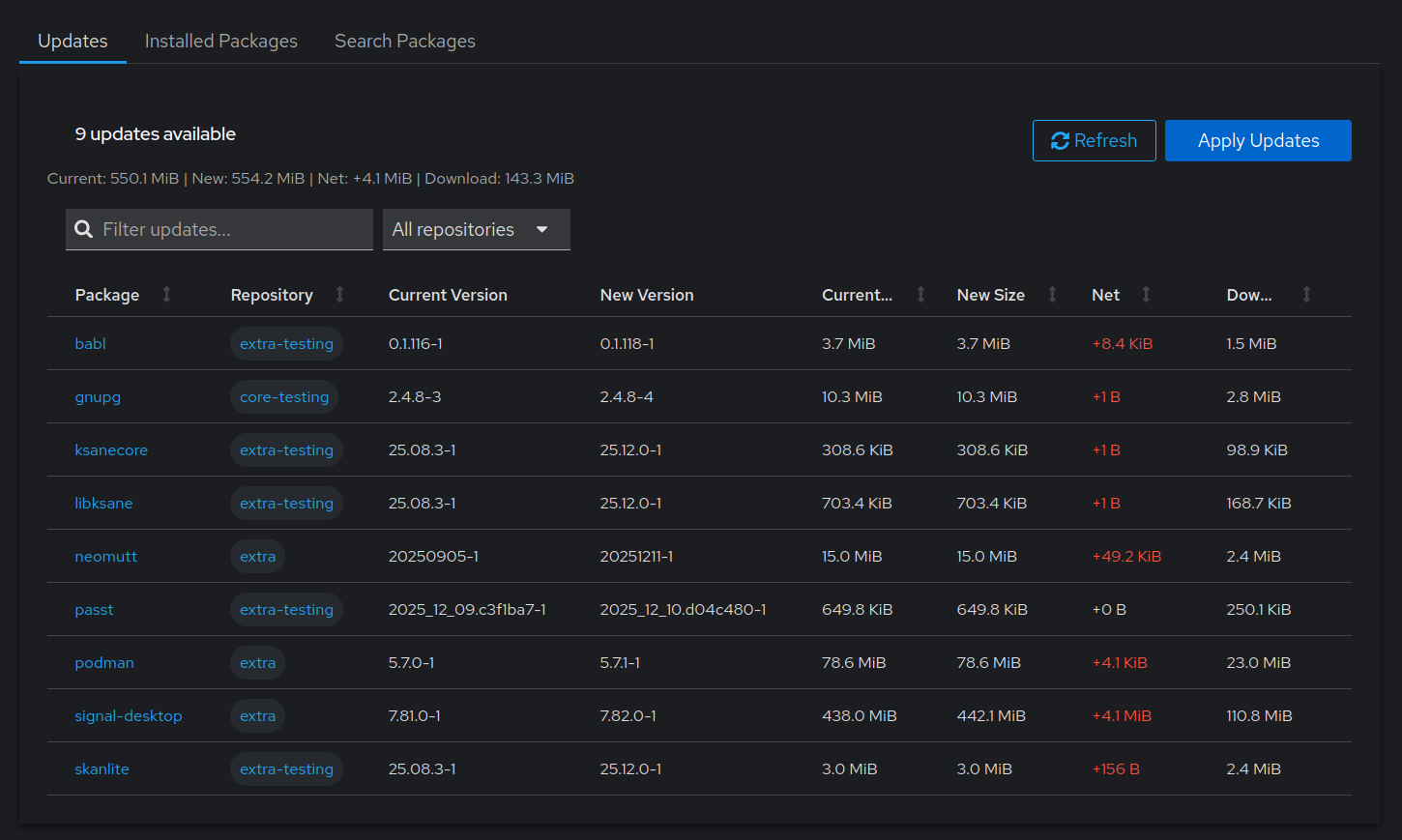This screenshot has height=840, width=1402.
Task: Click the core-testing repository badge for gnupg
Action: pyautogui.click(x=283, y=396)
